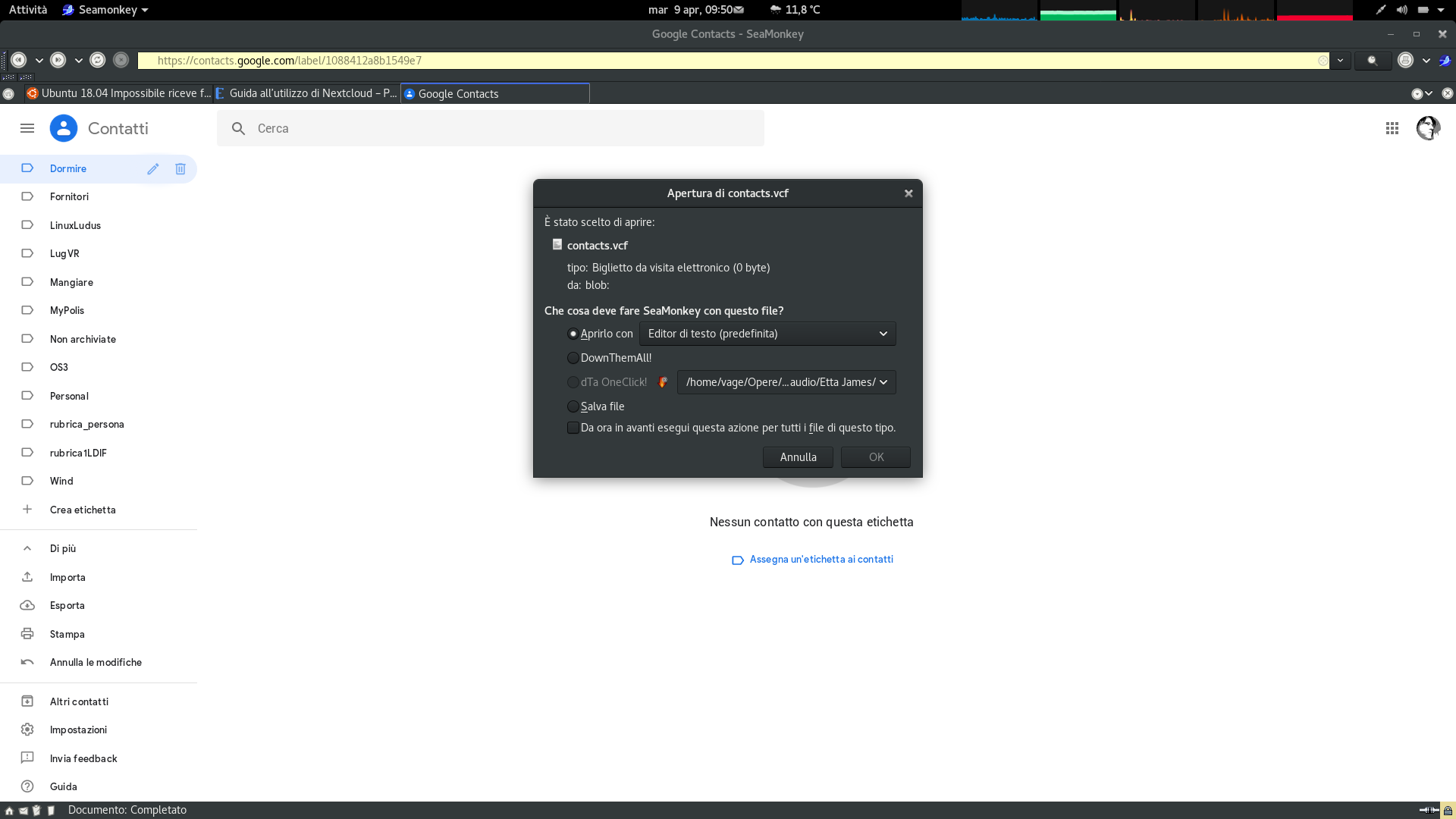Open the print options dropdown arrow
Viewport: 1456px width, 819px height.
pyautogui.click(x=1426, y=60)
